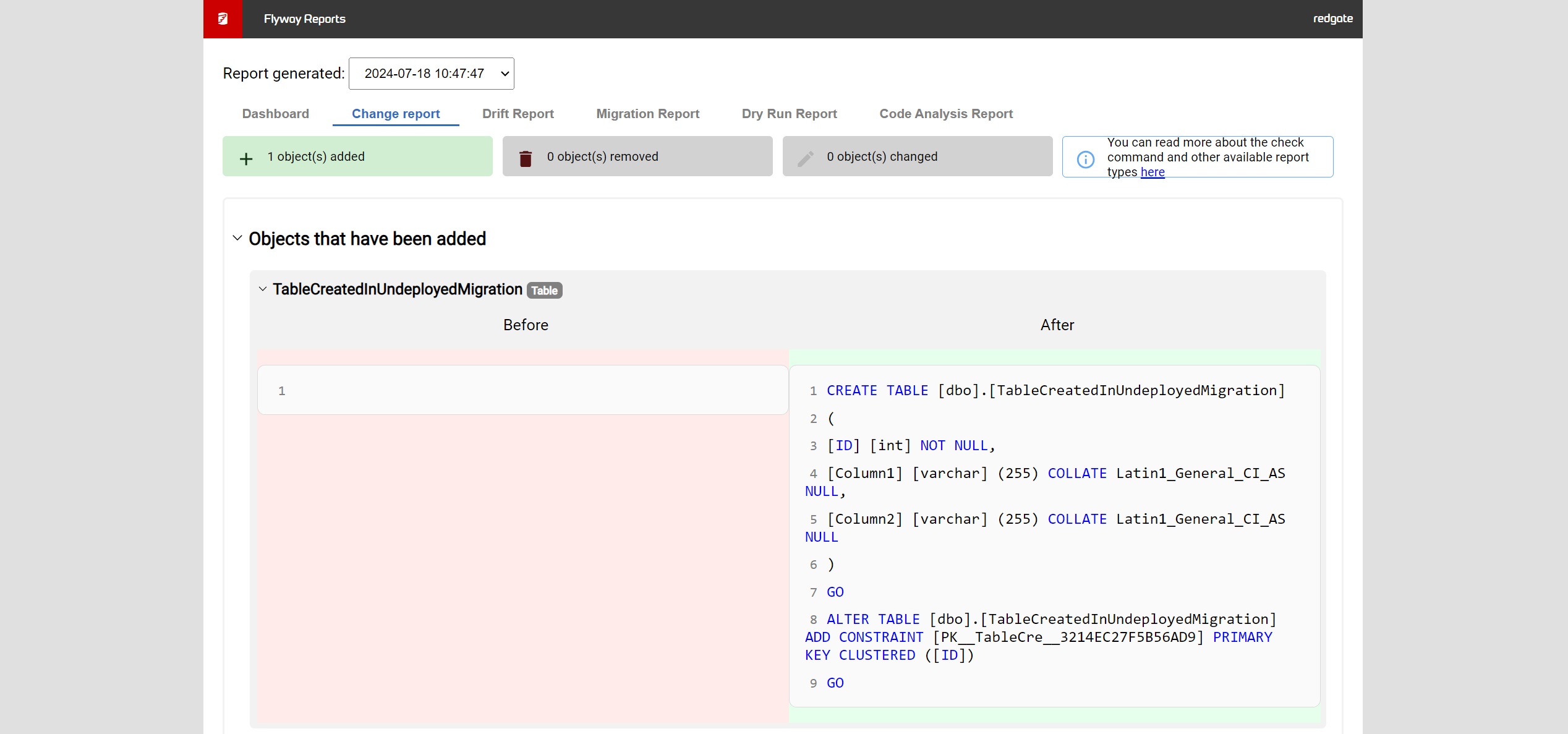Select the Dry Run Report tab
Viewport: 1568px width, 734px height.
click(789, 114)
